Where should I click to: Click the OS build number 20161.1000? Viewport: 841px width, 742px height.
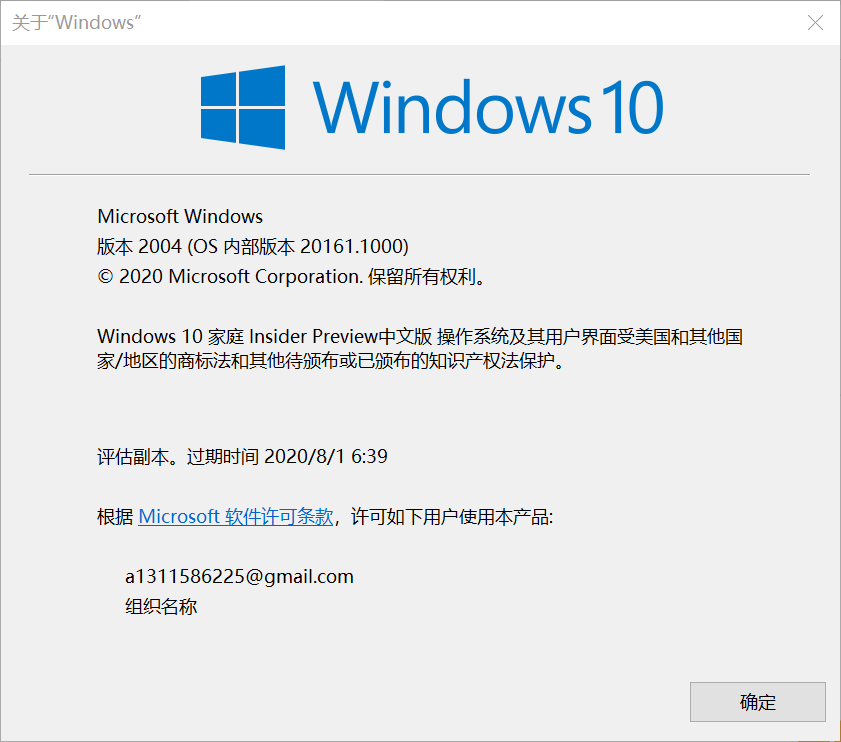click(354, 246)
